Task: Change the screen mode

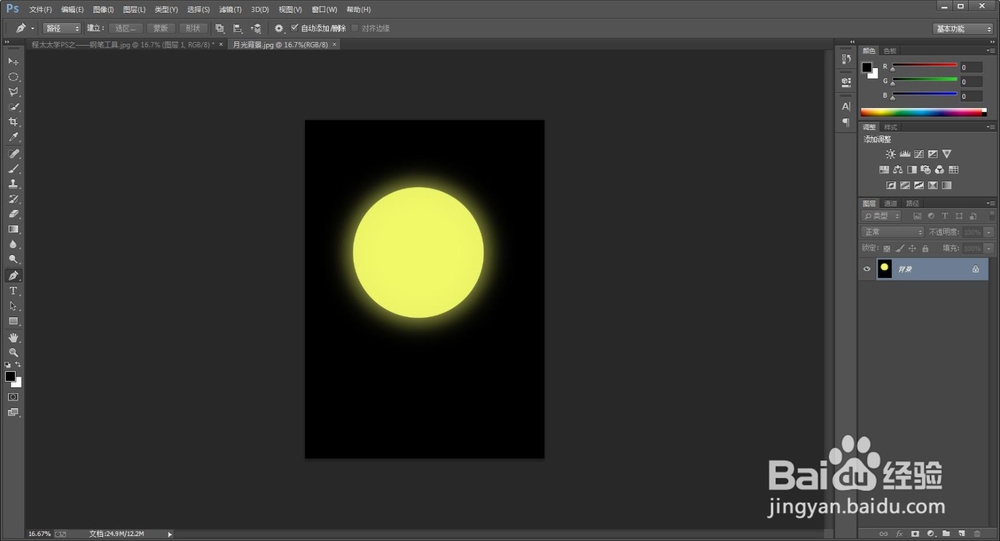Action: tap(13, 413)
